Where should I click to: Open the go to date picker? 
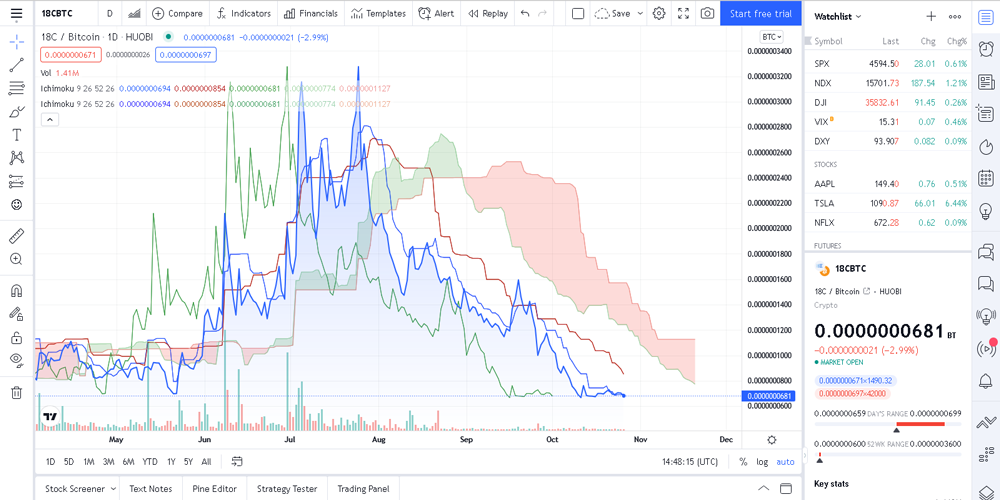(x=237, y=461)
